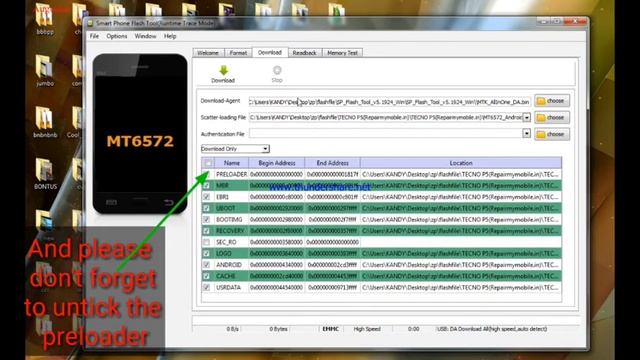Click the Stop icon
The width and height of the screenshot is (640, 360).
pyautogui.click(x=277, y=70)
